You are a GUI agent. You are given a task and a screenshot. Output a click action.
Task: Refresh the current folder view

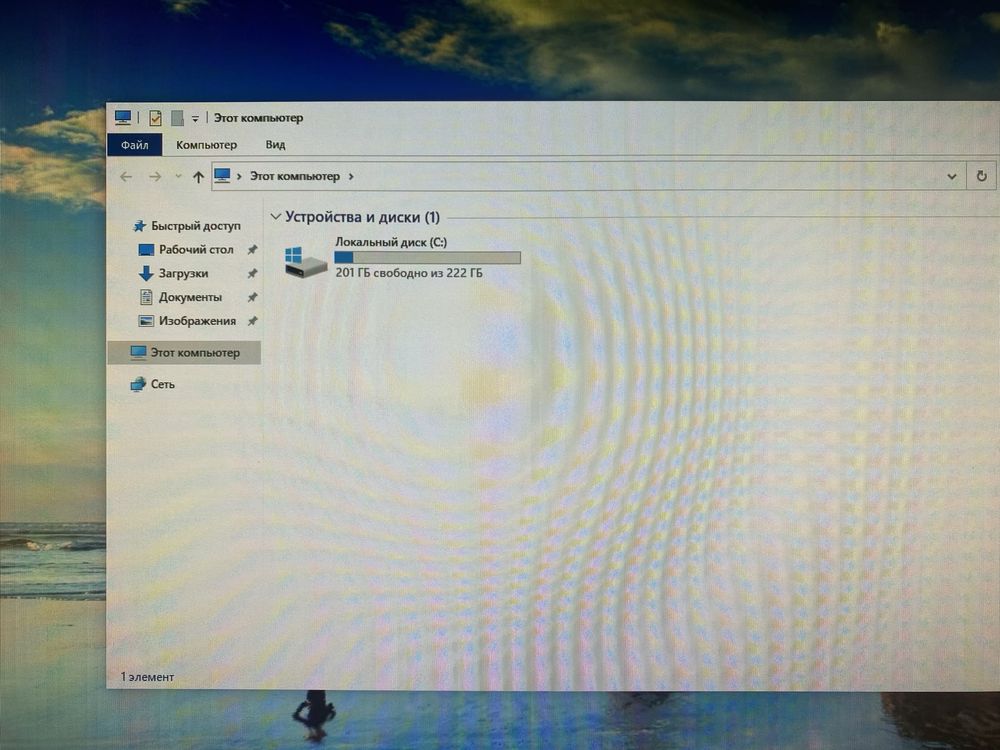[x=982, y=176]
